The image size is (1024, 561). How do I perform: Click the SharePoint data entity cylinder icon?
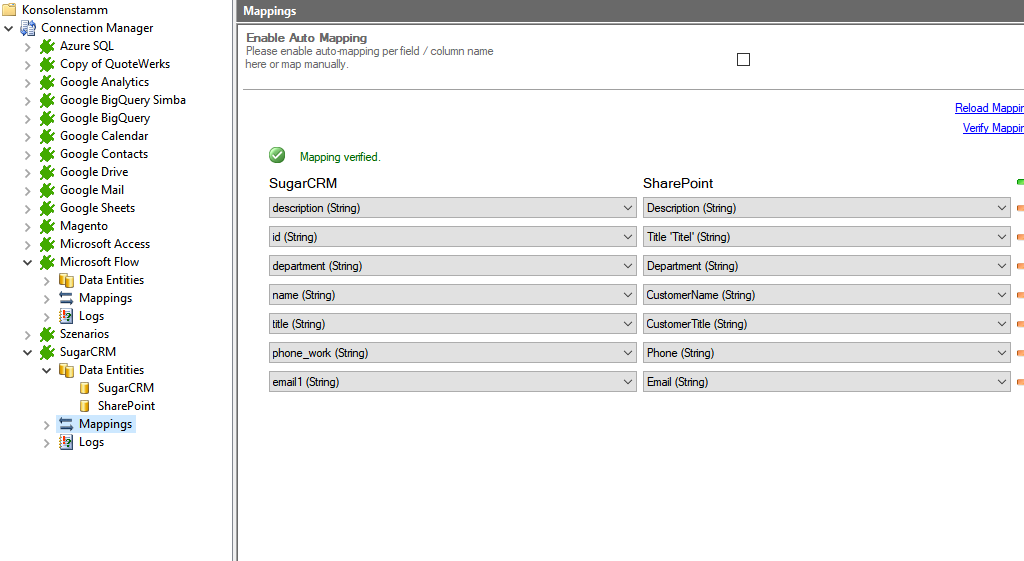pos(85,406)
